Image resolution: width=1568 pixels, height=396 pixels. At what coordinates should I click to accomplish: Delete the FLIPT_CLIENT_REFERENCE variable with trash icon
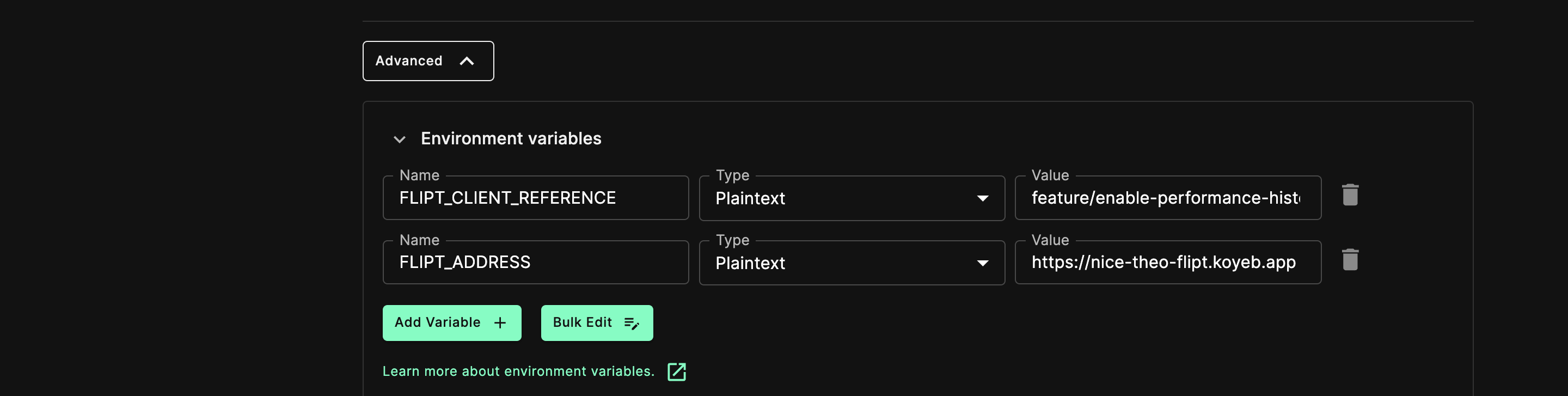(x=1350, y=195)
